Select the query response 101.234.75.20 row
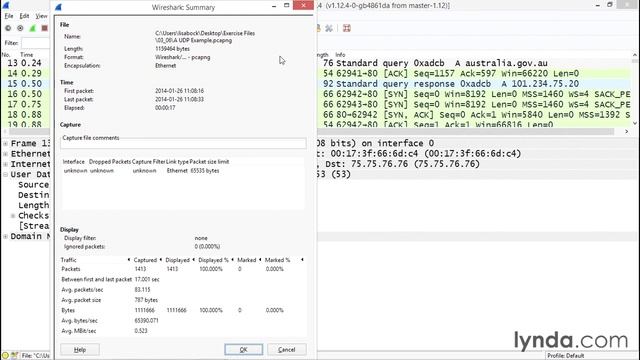The height and width of the screenshot is (360, 640). (474, 84)
